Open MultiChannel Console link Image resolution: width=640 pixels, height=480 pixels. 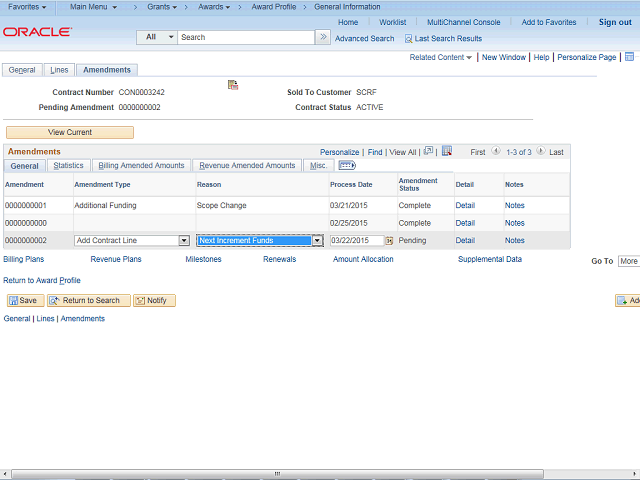[x=464, y=22]
